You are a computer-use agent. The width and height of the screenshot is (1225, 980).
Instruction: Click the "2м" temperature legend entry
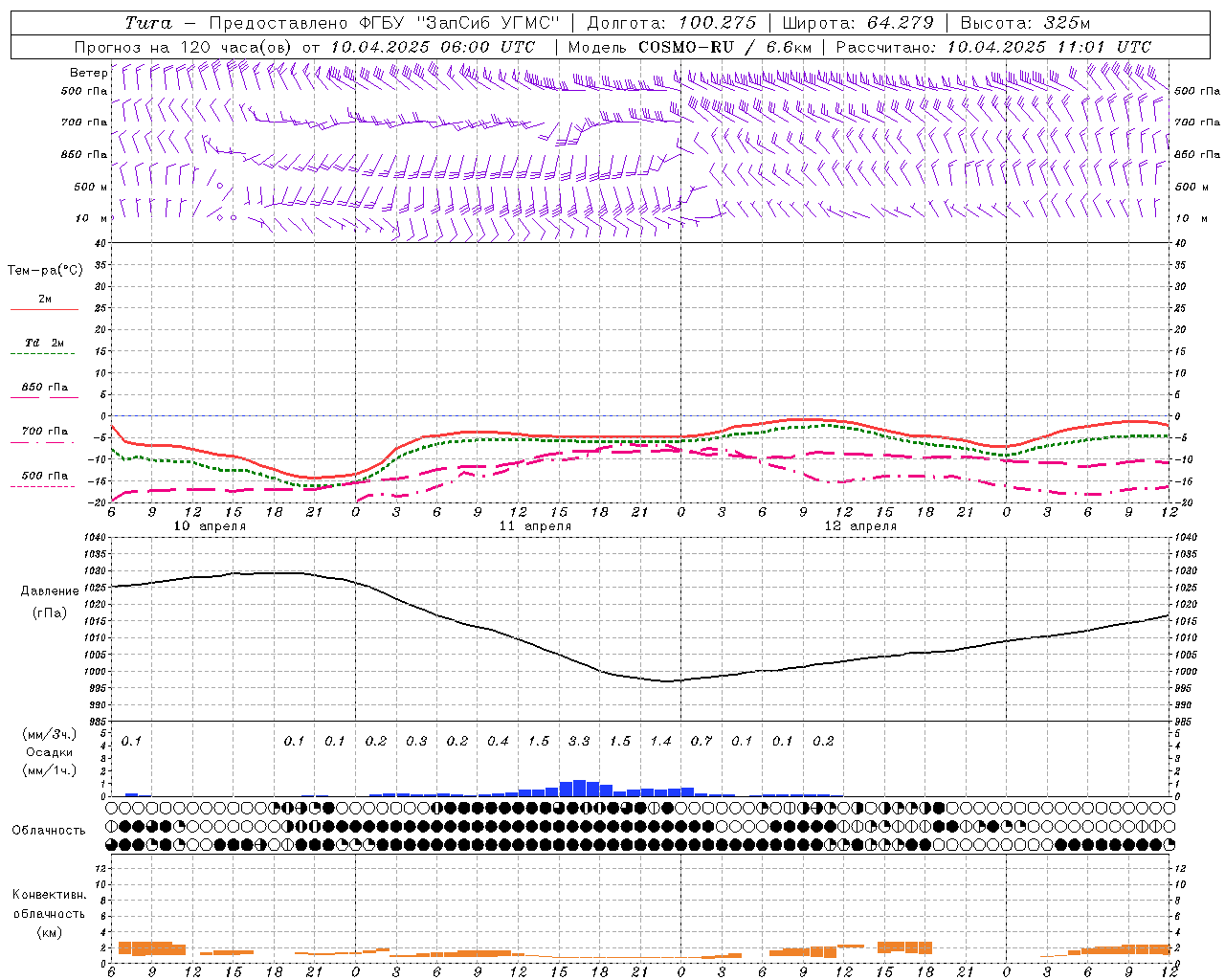pyautogui.click(x=45, y=300)
